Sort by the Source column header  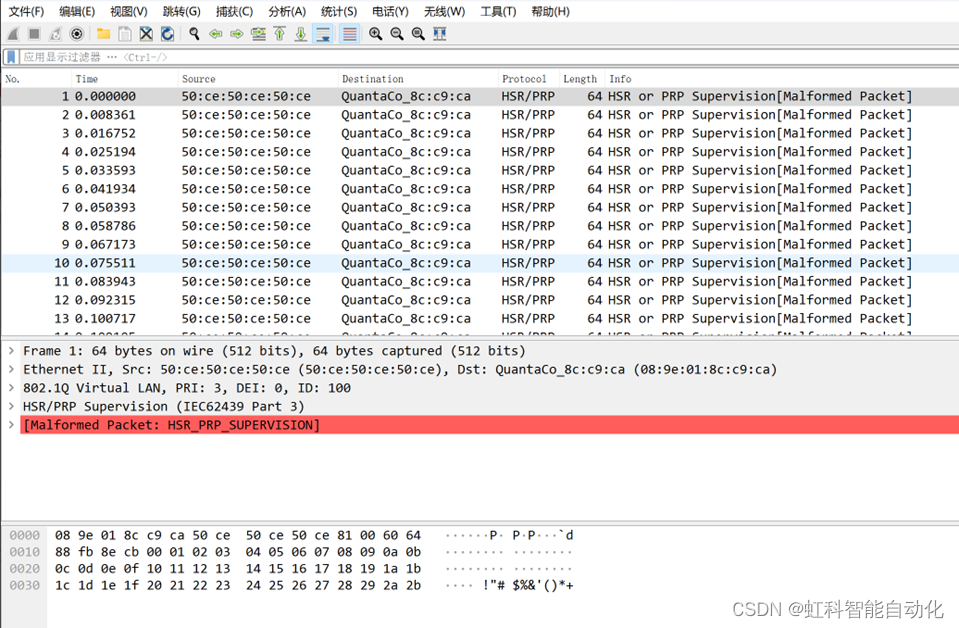[257, 79]
